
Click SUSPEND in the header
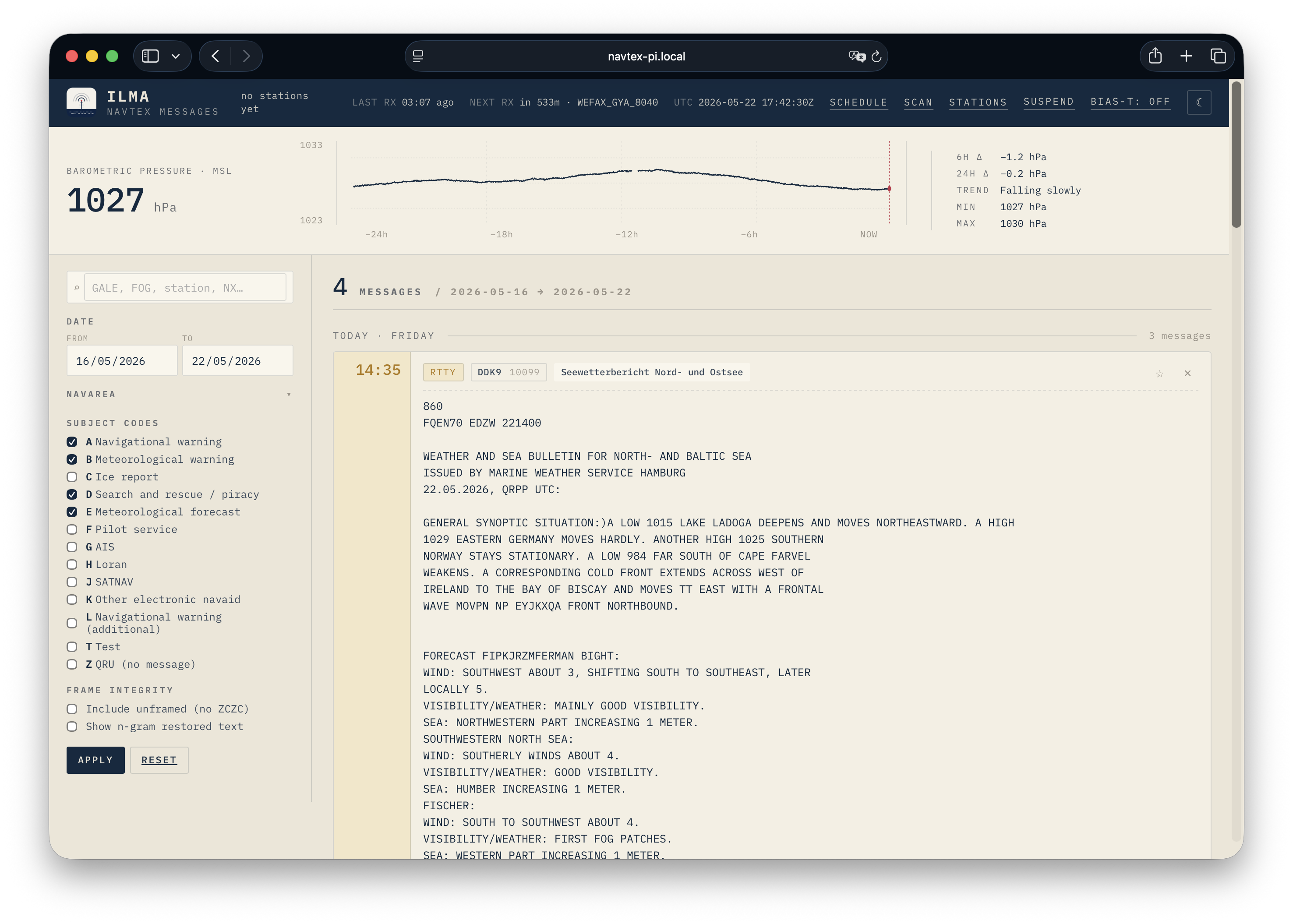[1048, 102]
